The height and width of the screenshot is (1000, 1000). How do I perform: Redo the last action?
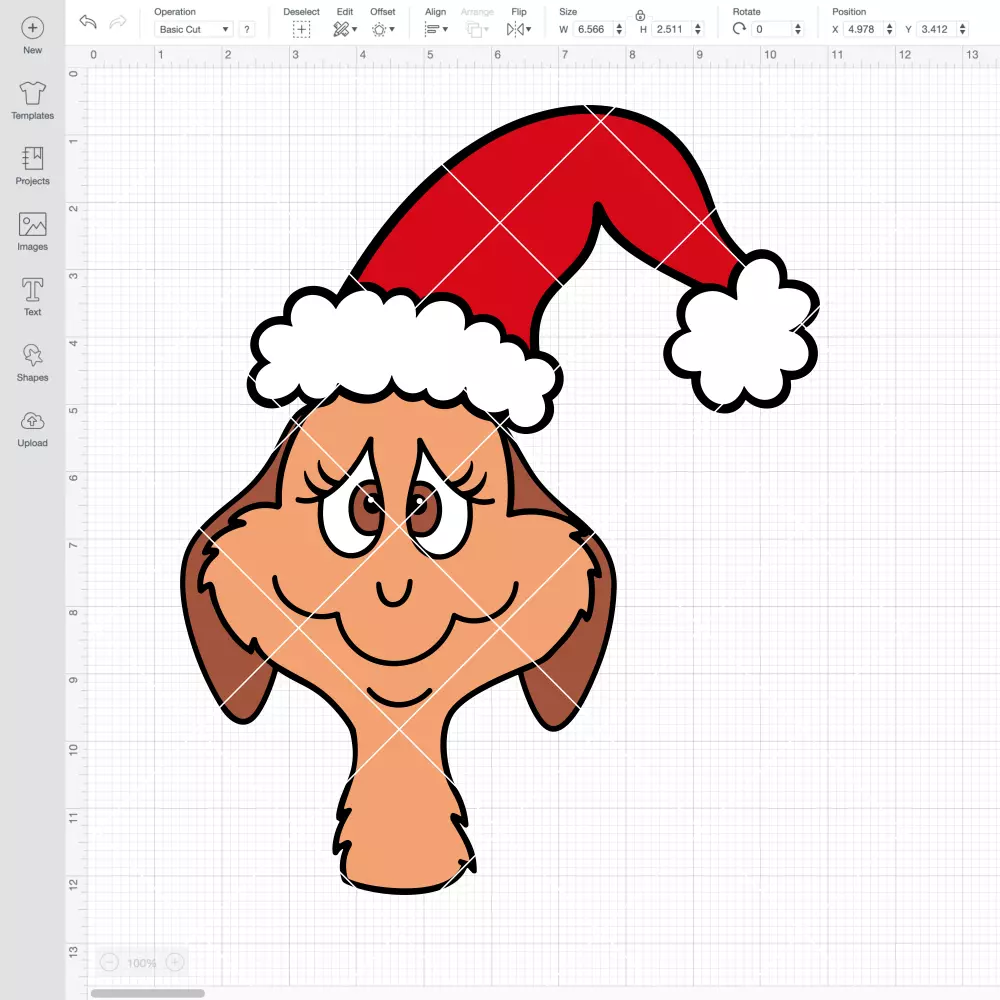(x=118, y=22)
